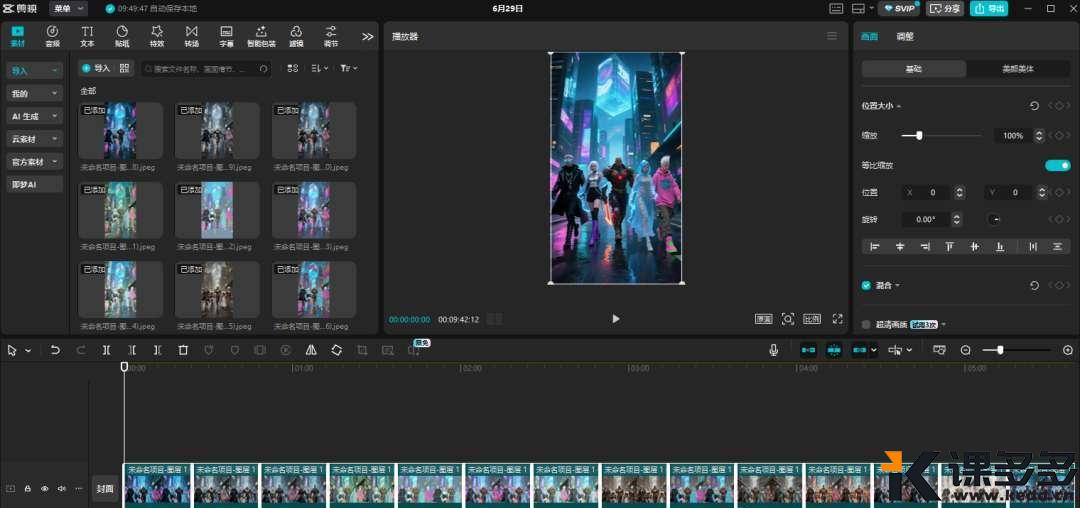
Task: Zoom in the timeline with plus icon
Action: tap(1068, 350)
